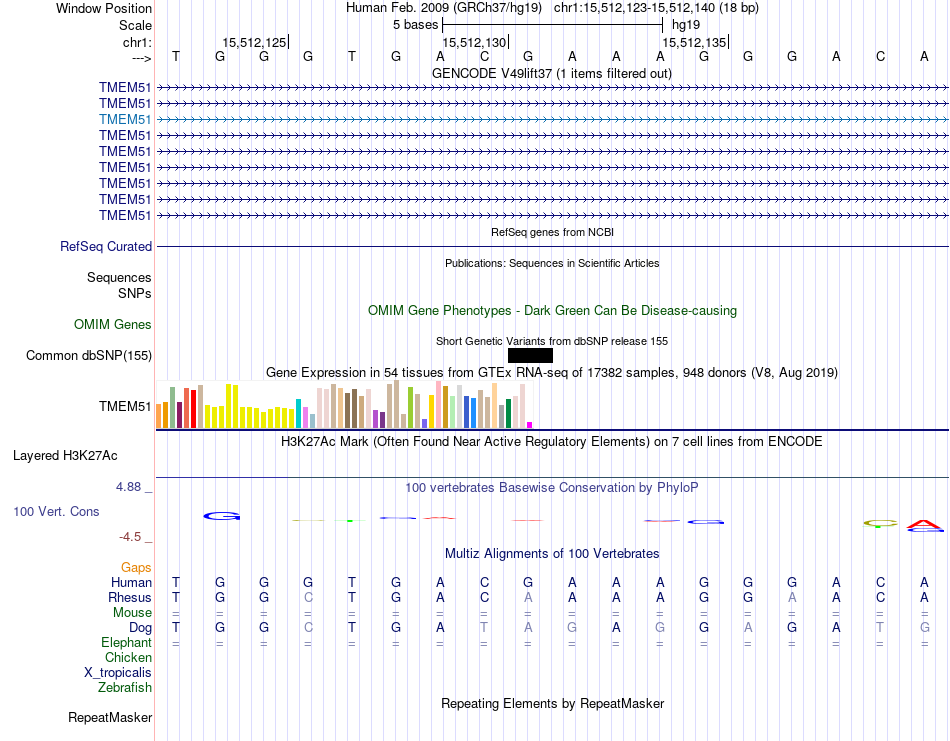Click TMEM51 label beside GTEx bar chart
950x741 pixels.
[x=125, y=406]
